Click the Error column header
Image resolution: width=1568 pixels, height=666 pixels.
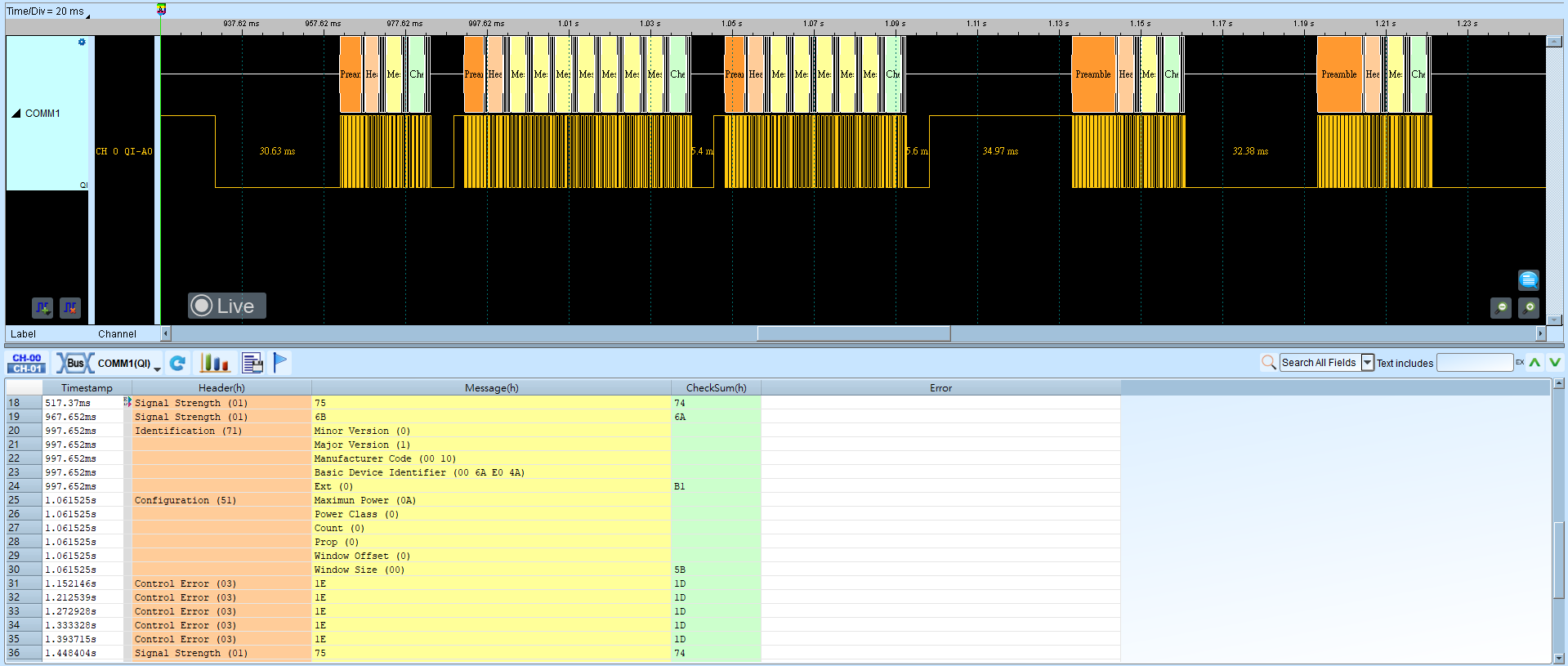tap(940, 388)
